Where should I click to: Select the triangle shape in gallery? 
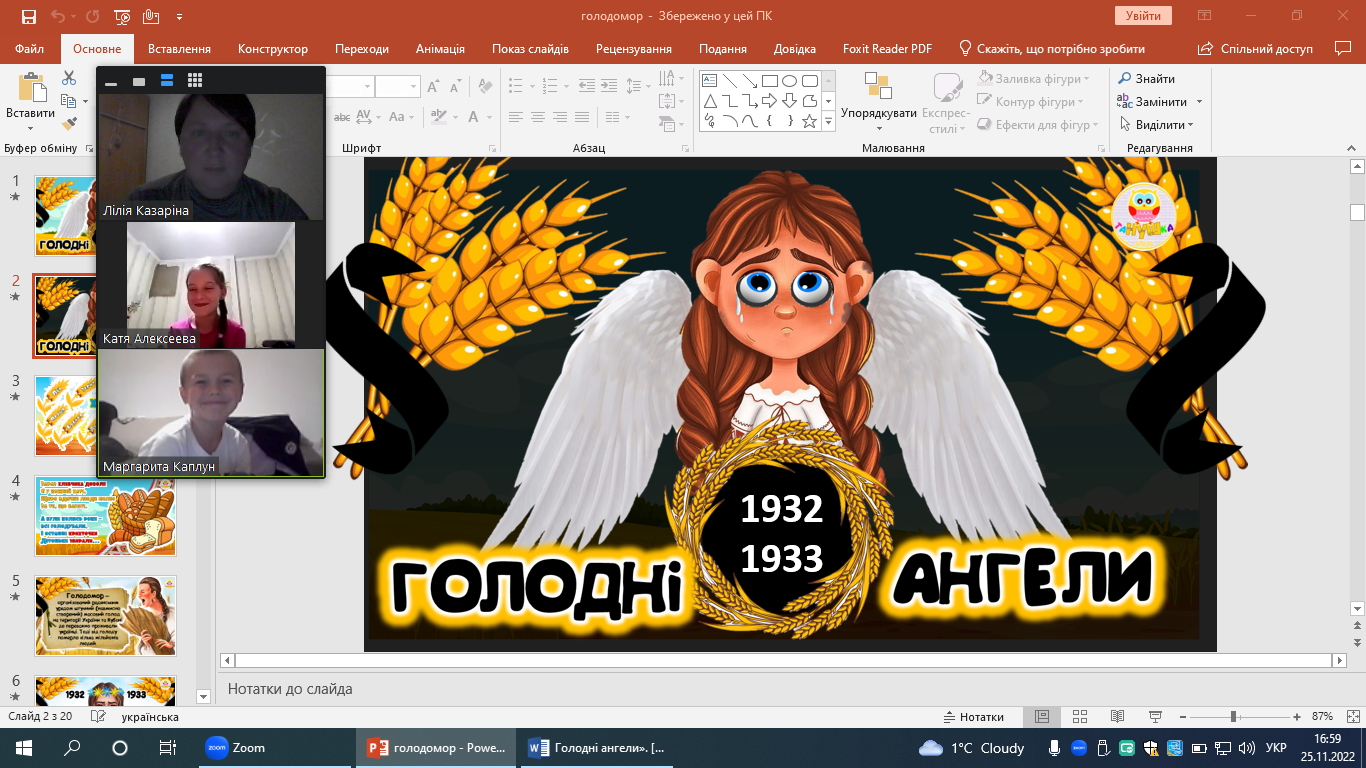pyautogui.click(x=709, y=101)
